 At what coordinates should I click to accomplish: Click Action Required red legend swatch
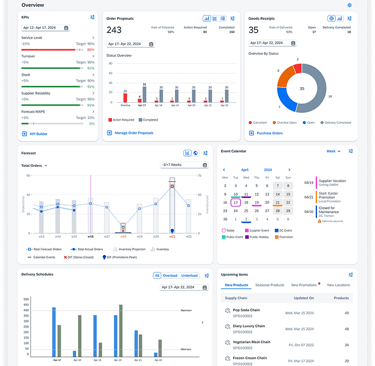coord(110,120)
